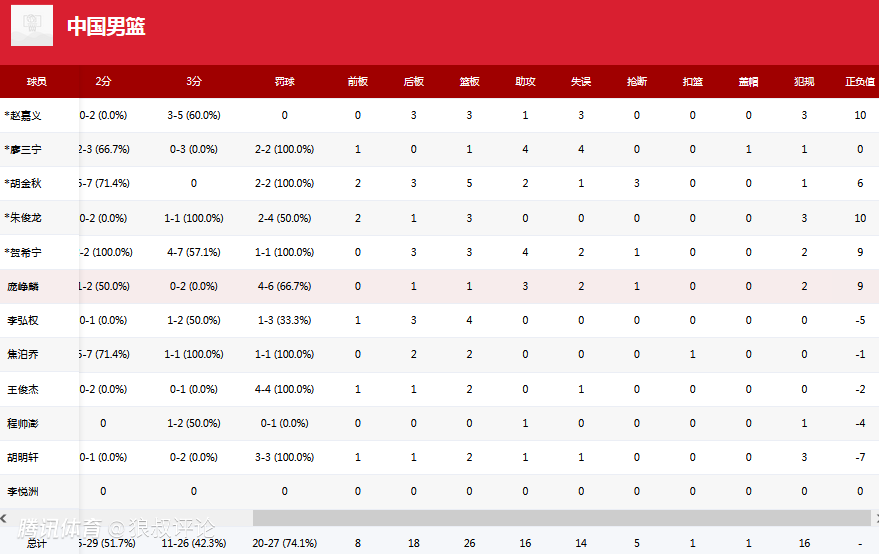Click the 抢断 column header
Viewport: 879px width, 554px height.
tap(637, 82)
